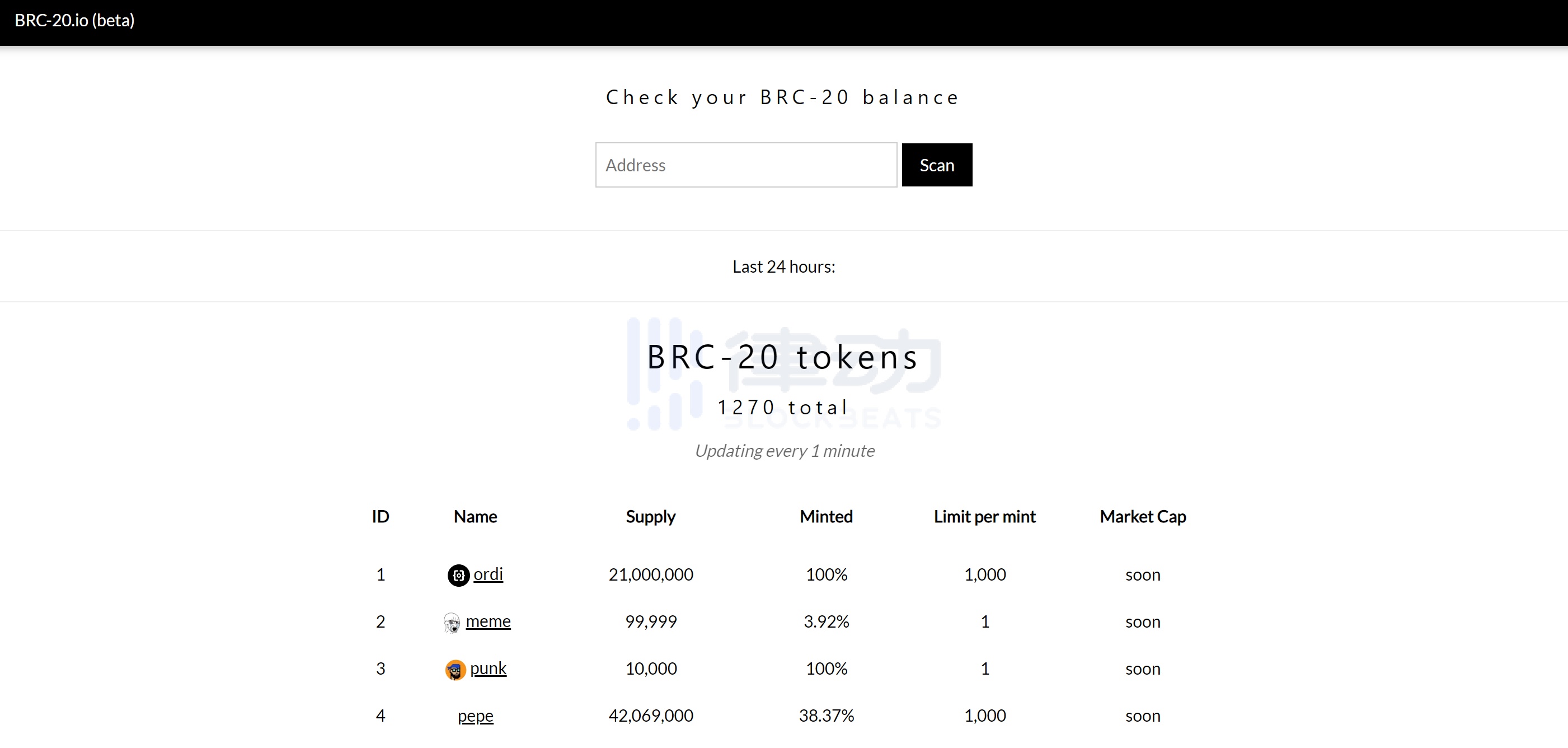Click the Last 24 hours label

click(x=784, y=267)
